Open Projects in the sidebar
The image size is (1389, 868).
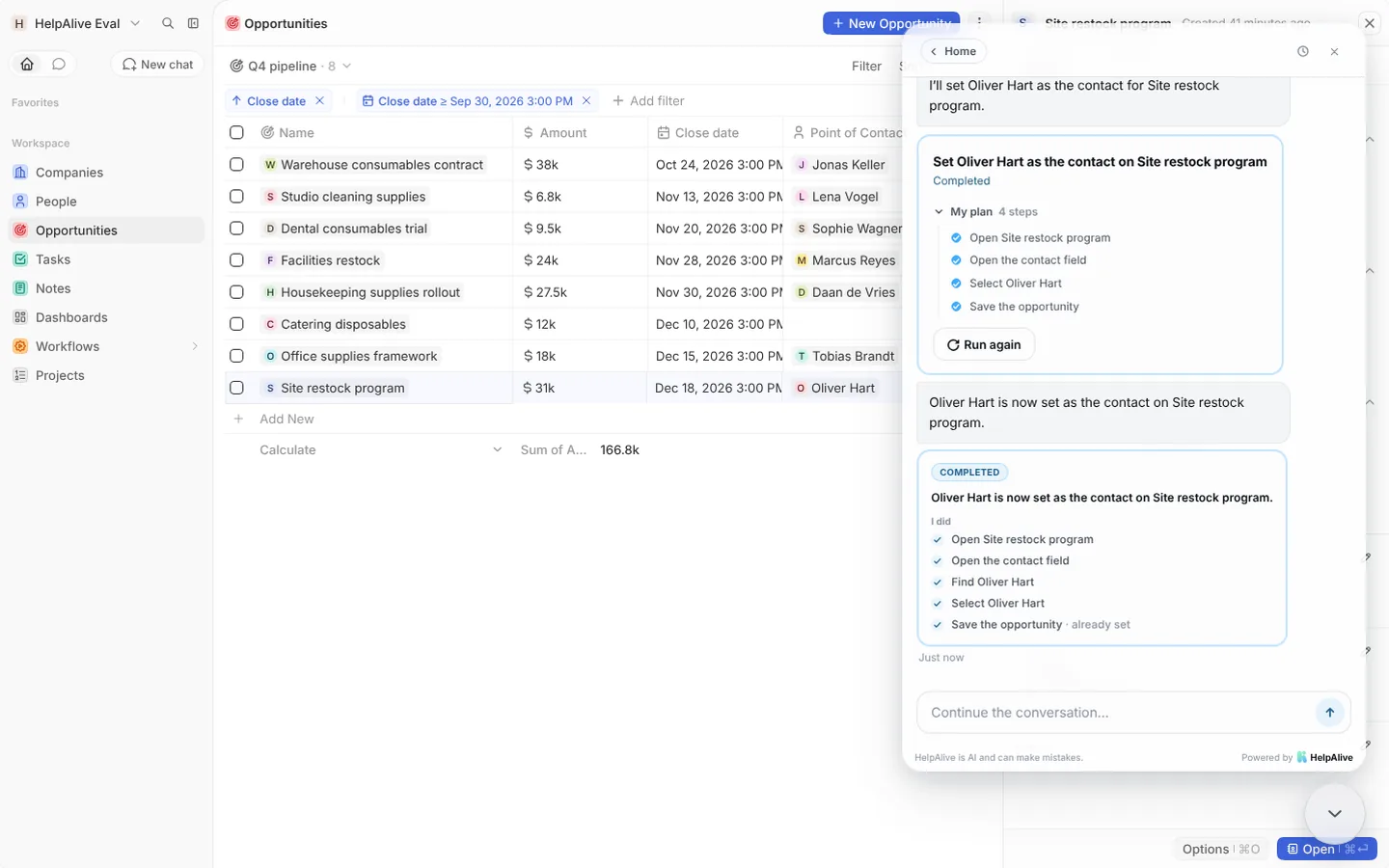click(x=106, y=375)
